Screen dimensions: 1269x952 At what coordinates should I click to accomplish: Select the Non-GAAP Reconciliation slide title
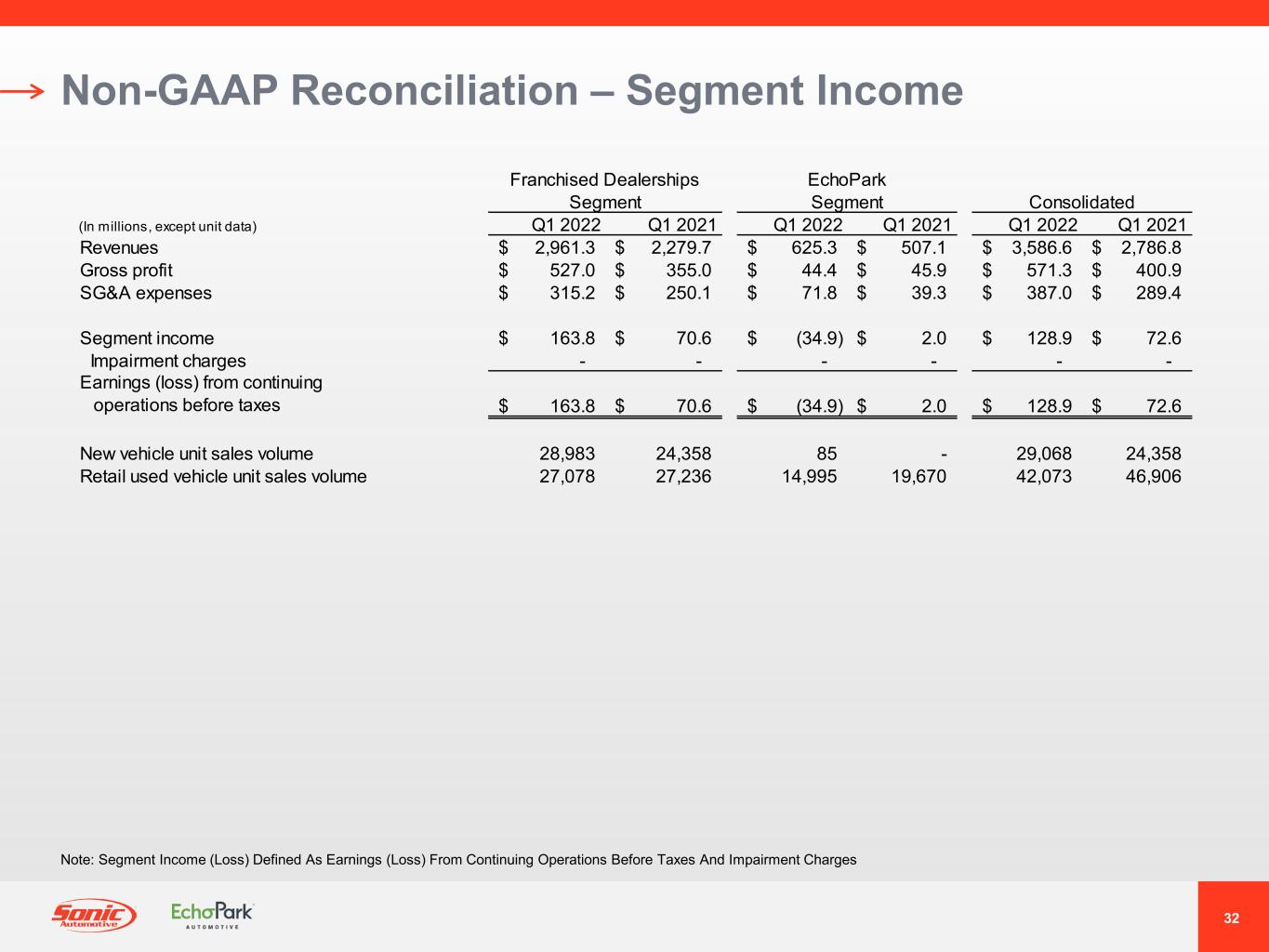click(x=511, y=91)
